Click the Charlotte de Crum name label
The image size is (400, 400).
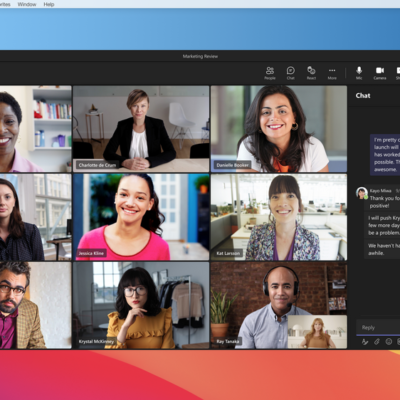coord(97,165)
